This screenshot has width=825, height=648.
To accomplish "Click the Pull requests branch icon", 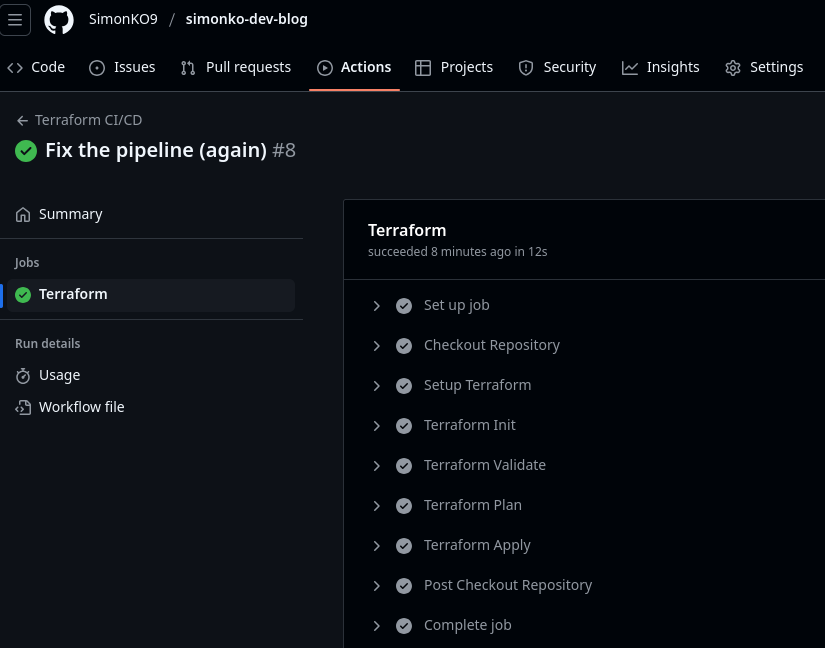I will [188, 68].
